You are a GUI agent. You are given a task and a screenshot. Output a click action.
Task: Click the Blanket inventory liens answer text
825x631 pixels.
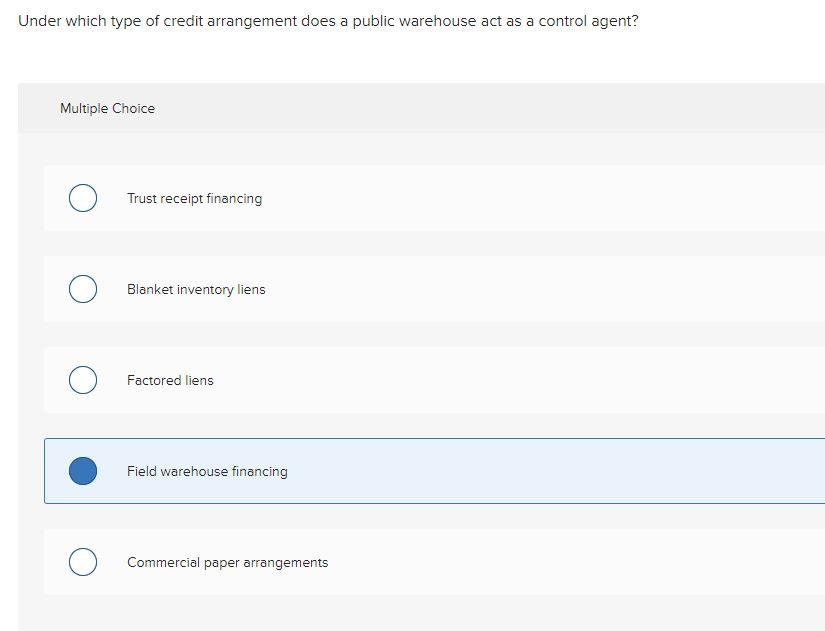196,289
